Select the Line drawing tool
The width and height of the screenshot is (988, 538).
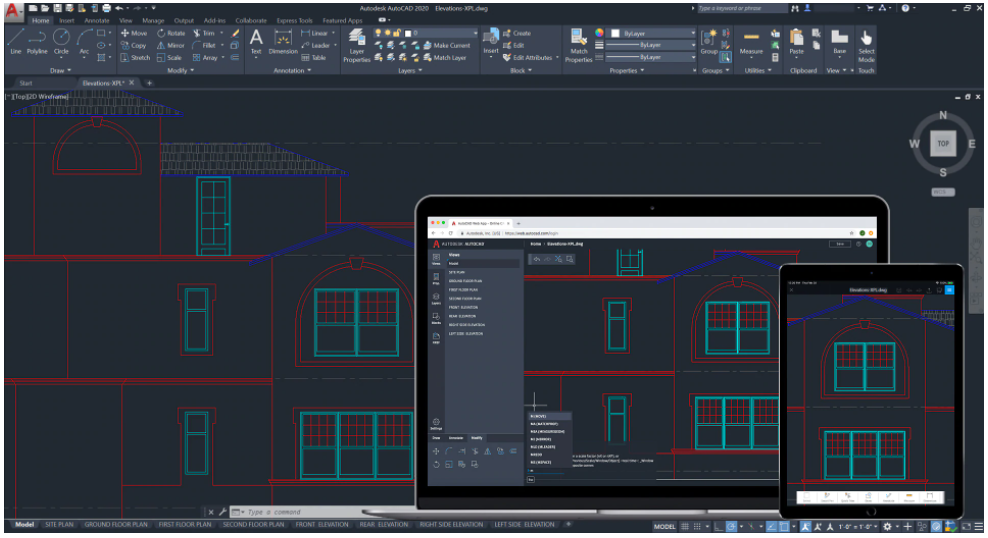tap(16, 42)
